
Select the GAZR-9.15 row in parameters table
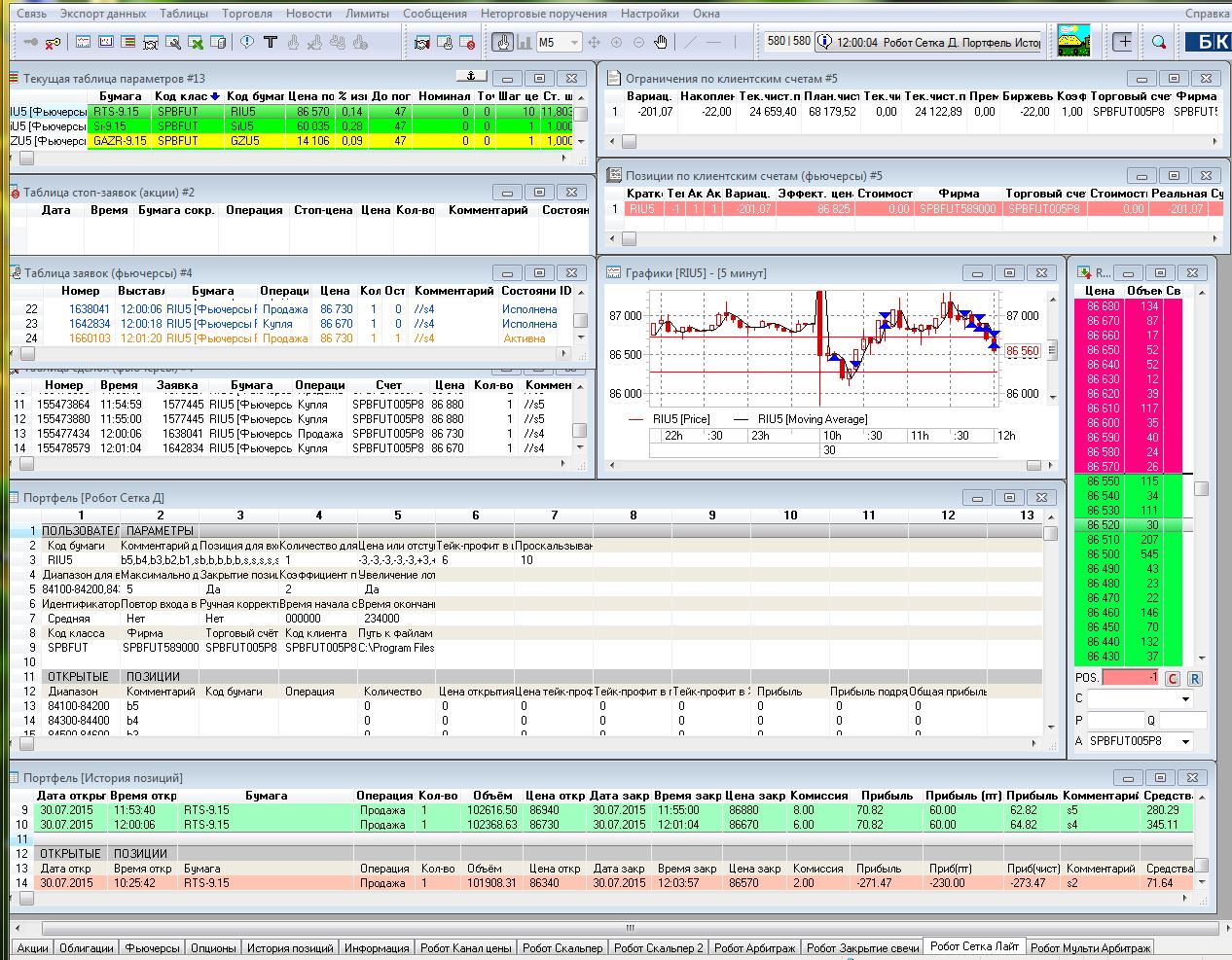(291, 141)
